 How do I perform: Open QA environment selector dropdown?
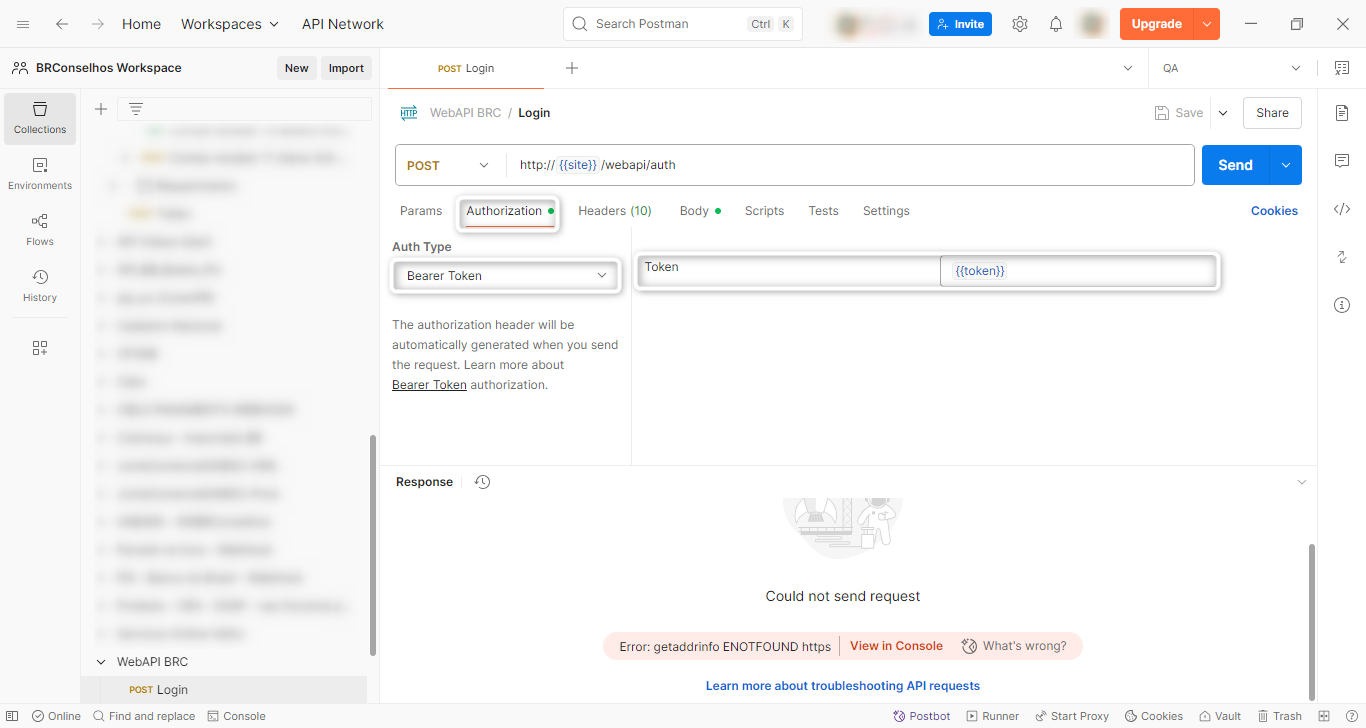1232,68
